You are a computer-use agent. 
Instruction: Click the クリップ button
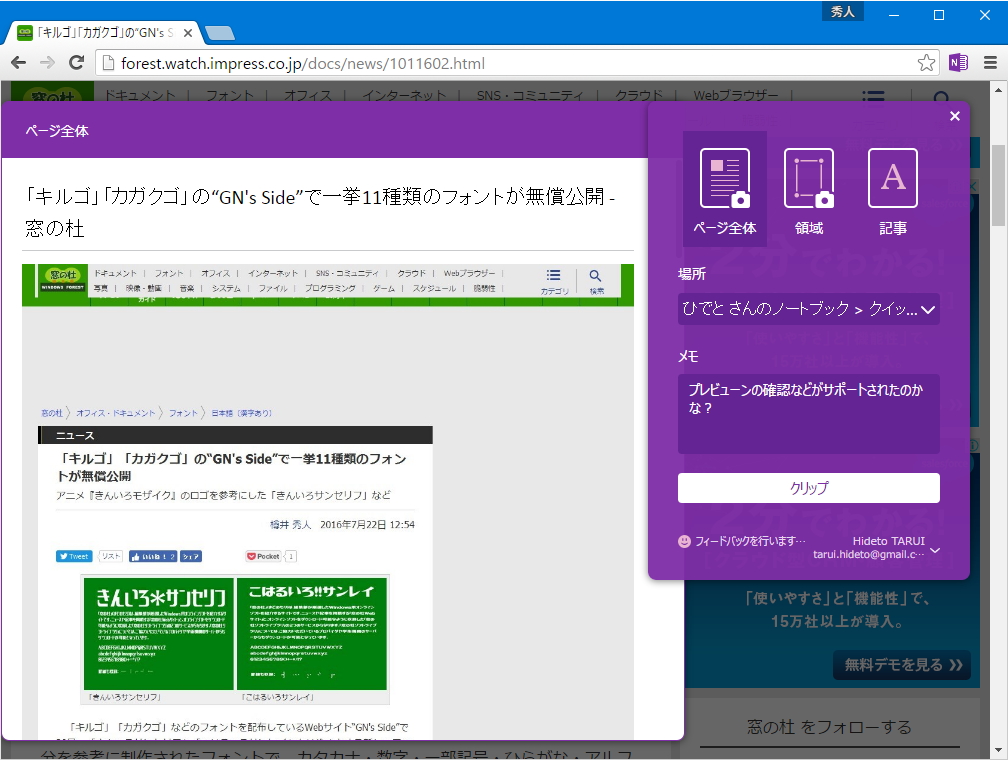(x=808, y=488)
